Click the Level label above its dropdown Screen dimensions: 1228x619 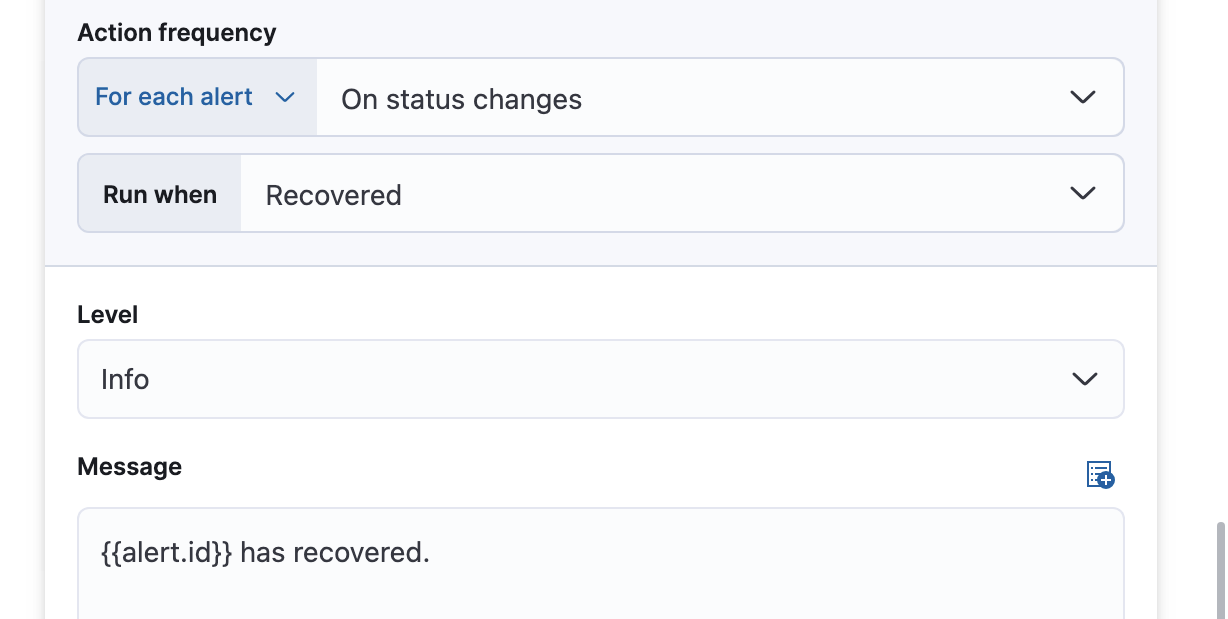click(107, 314)
